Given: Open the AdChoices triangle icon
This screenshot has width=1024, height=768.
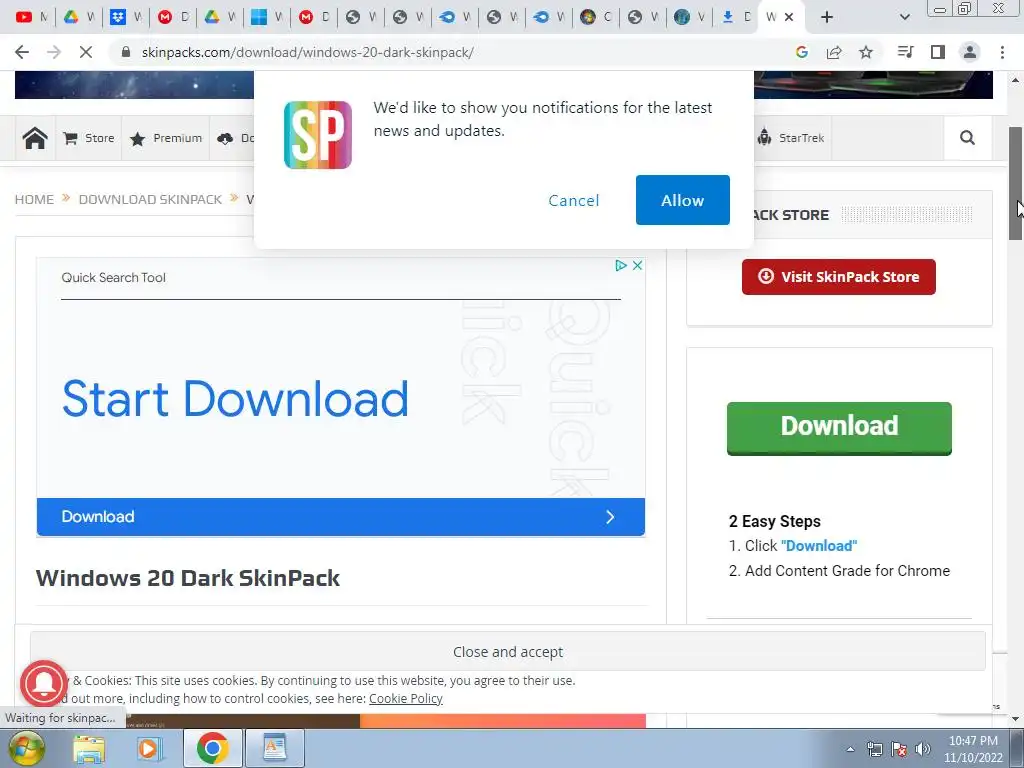Looking at the screenshot, I should pyautogui.click(x=620, y=265).
